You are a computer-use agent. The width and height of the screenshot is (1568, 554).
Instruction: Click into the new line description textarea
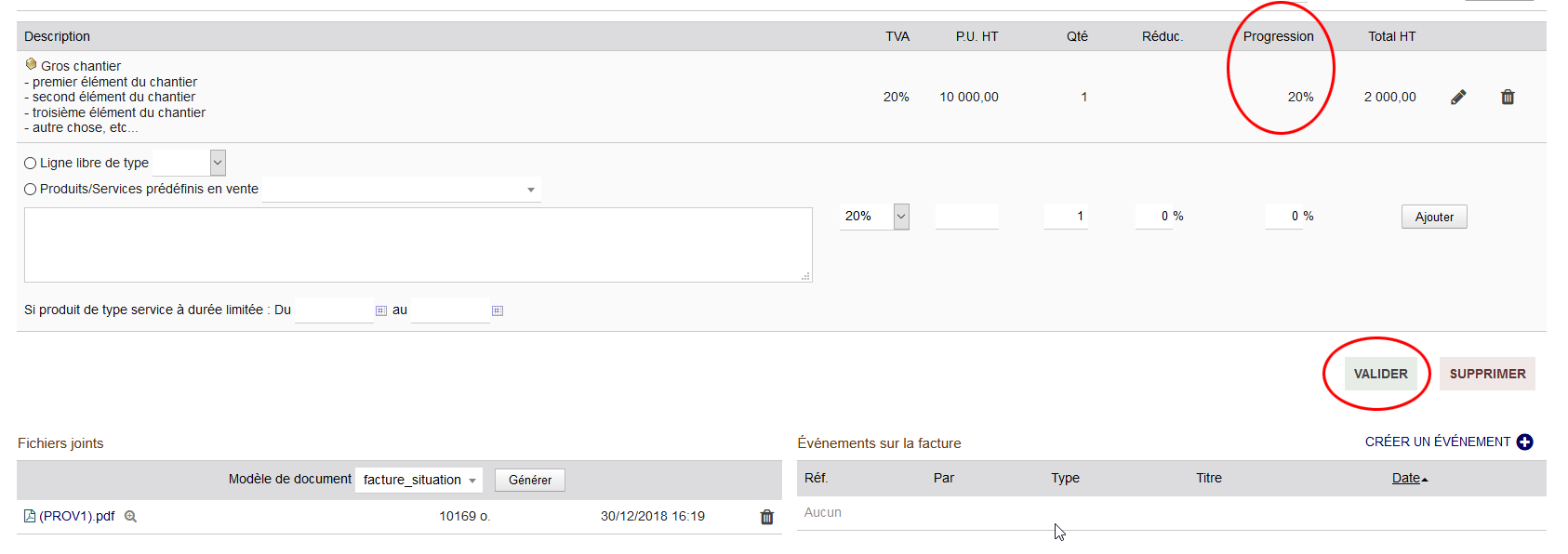(418, 244)
